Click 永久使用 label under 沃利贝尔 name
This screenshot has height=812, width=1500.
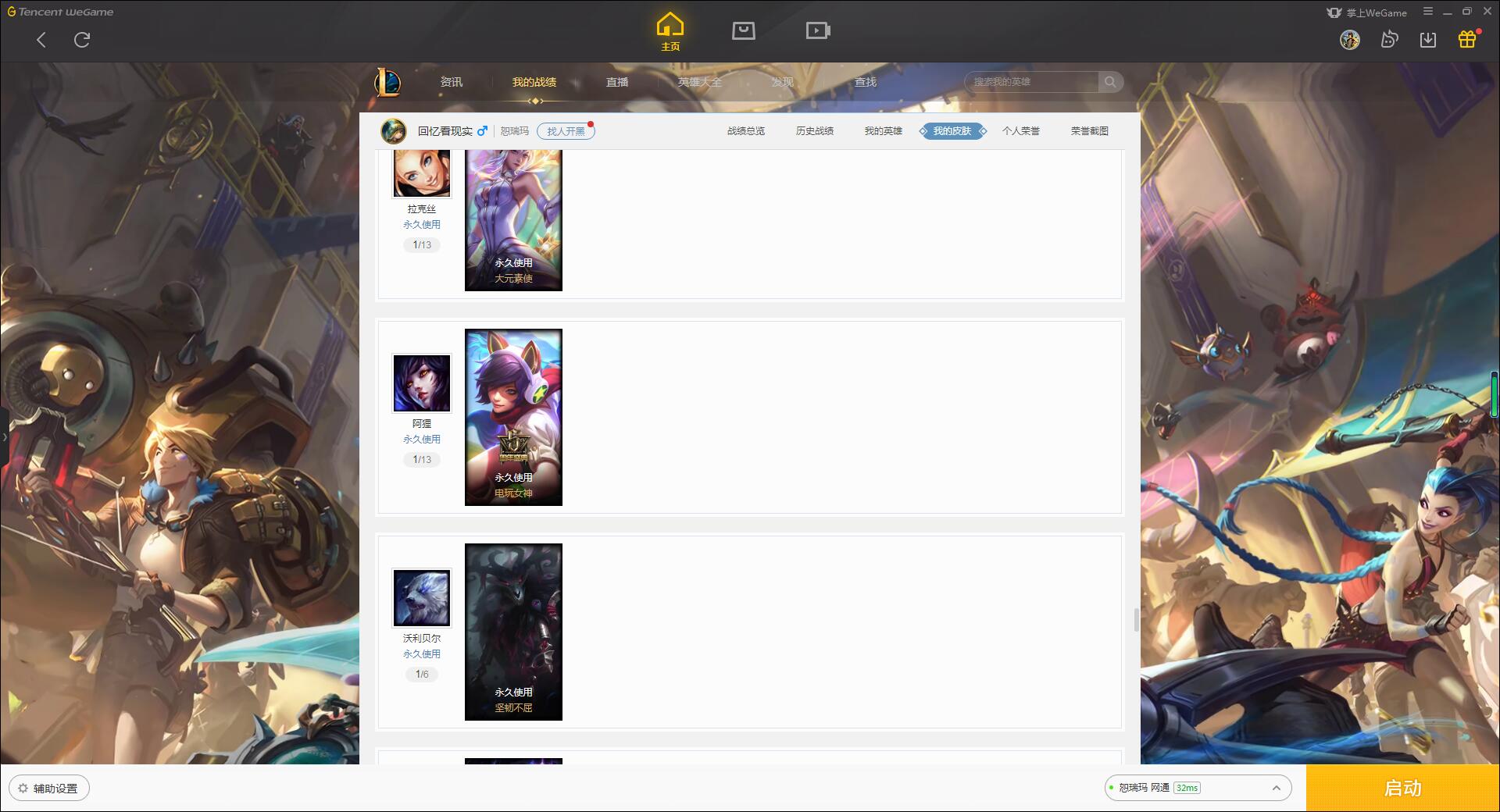click(x=422, y=654)
